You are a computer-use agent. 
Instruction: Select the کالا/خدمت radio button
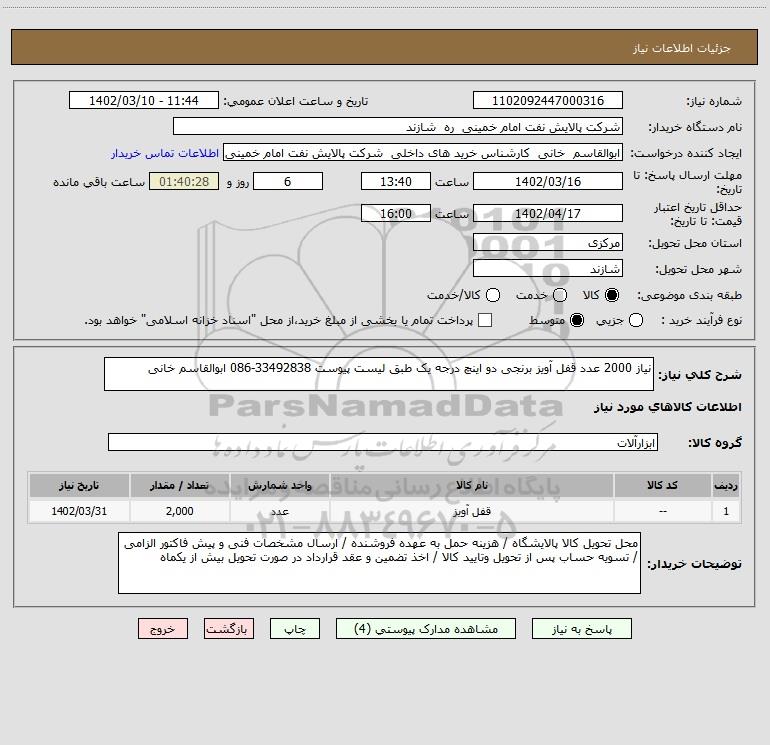[x=493, y=295]
